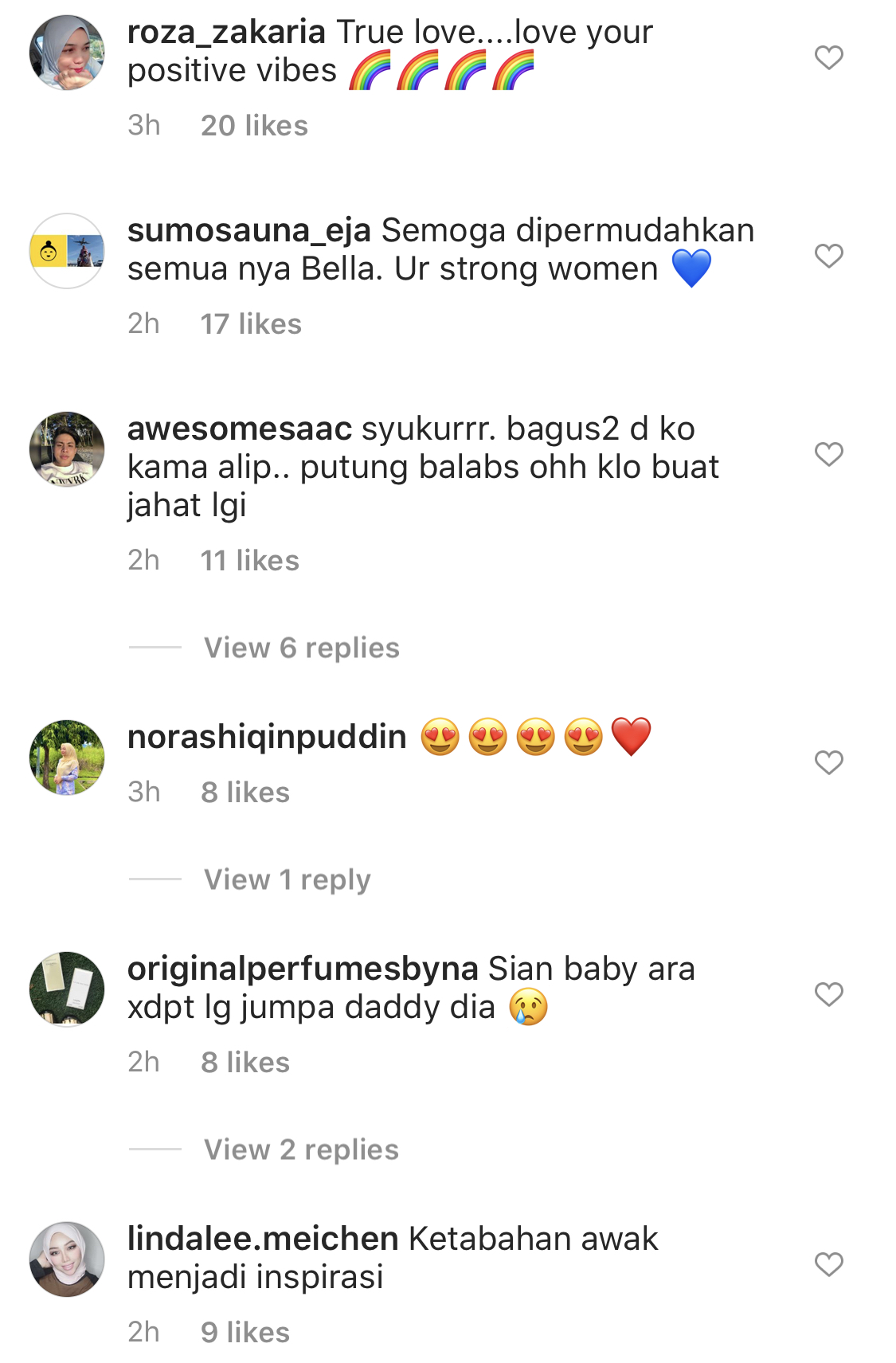Expand View 6 replies under awesomesaac
The image size is (896, 1363).
click(301, 648)
